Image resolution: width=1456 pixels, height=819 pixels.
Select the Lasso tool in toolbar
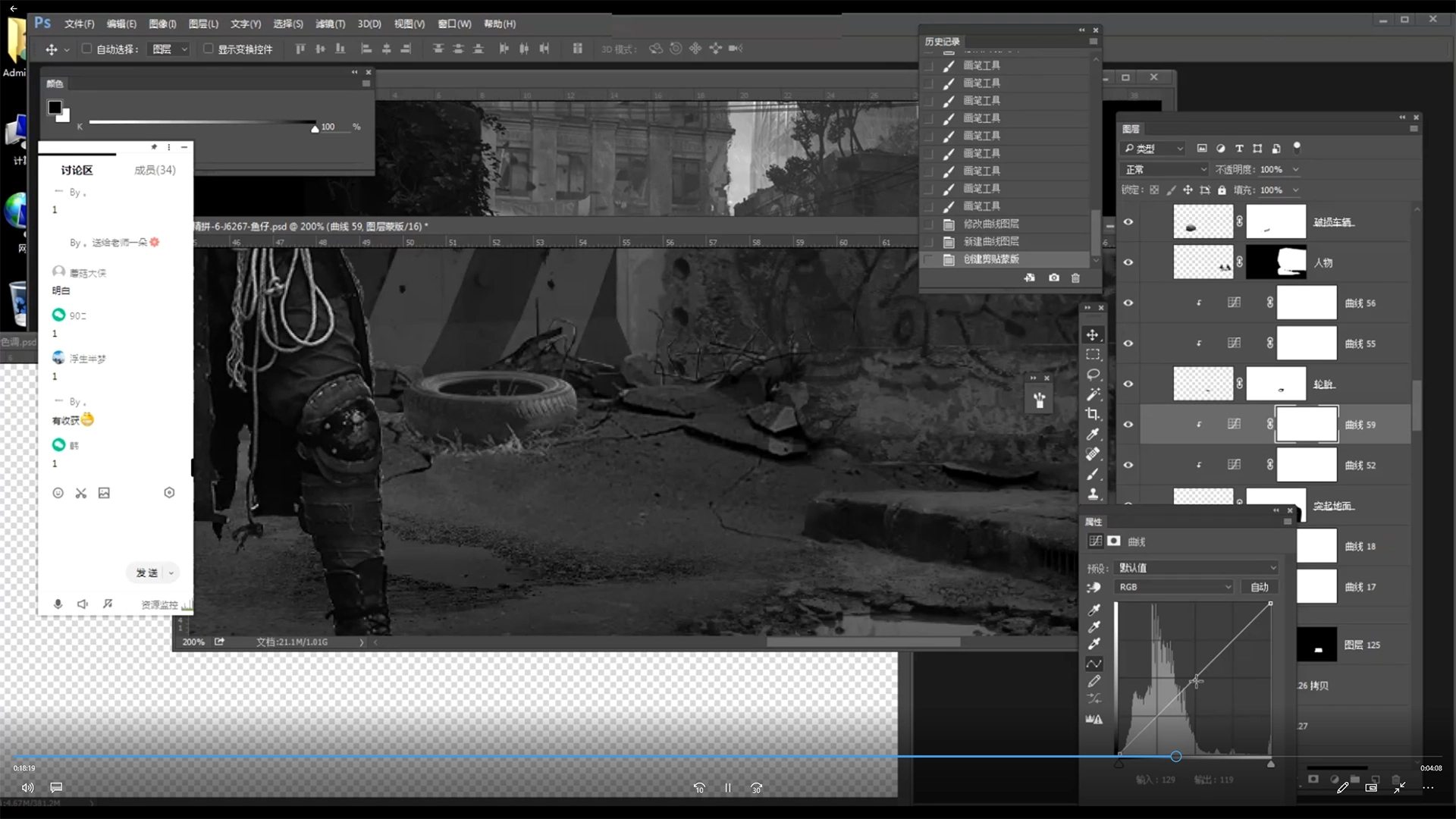click(1093, 375)
